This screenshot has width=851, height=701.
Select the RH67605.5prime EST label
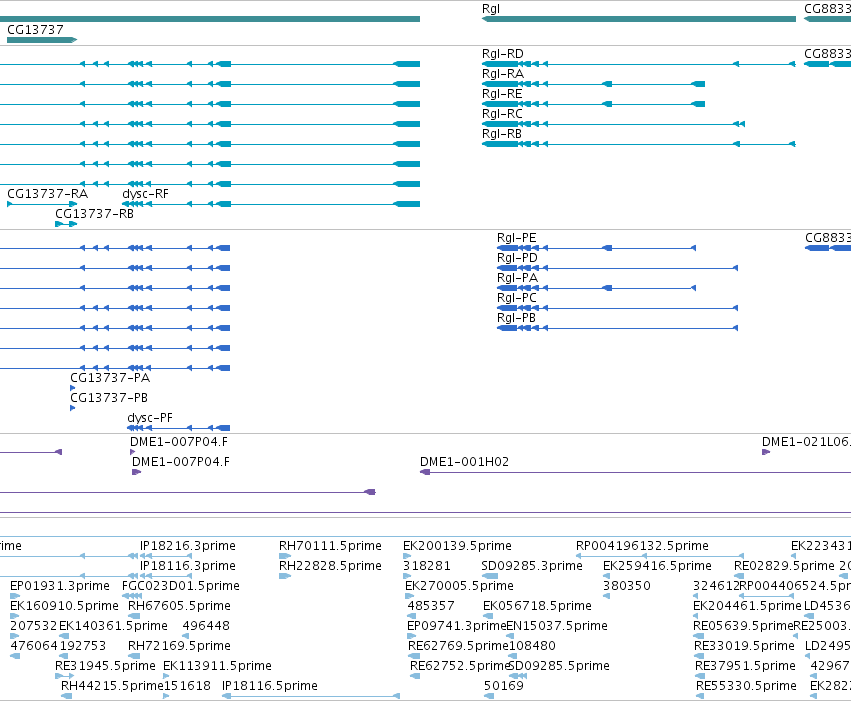pos(179,606)
